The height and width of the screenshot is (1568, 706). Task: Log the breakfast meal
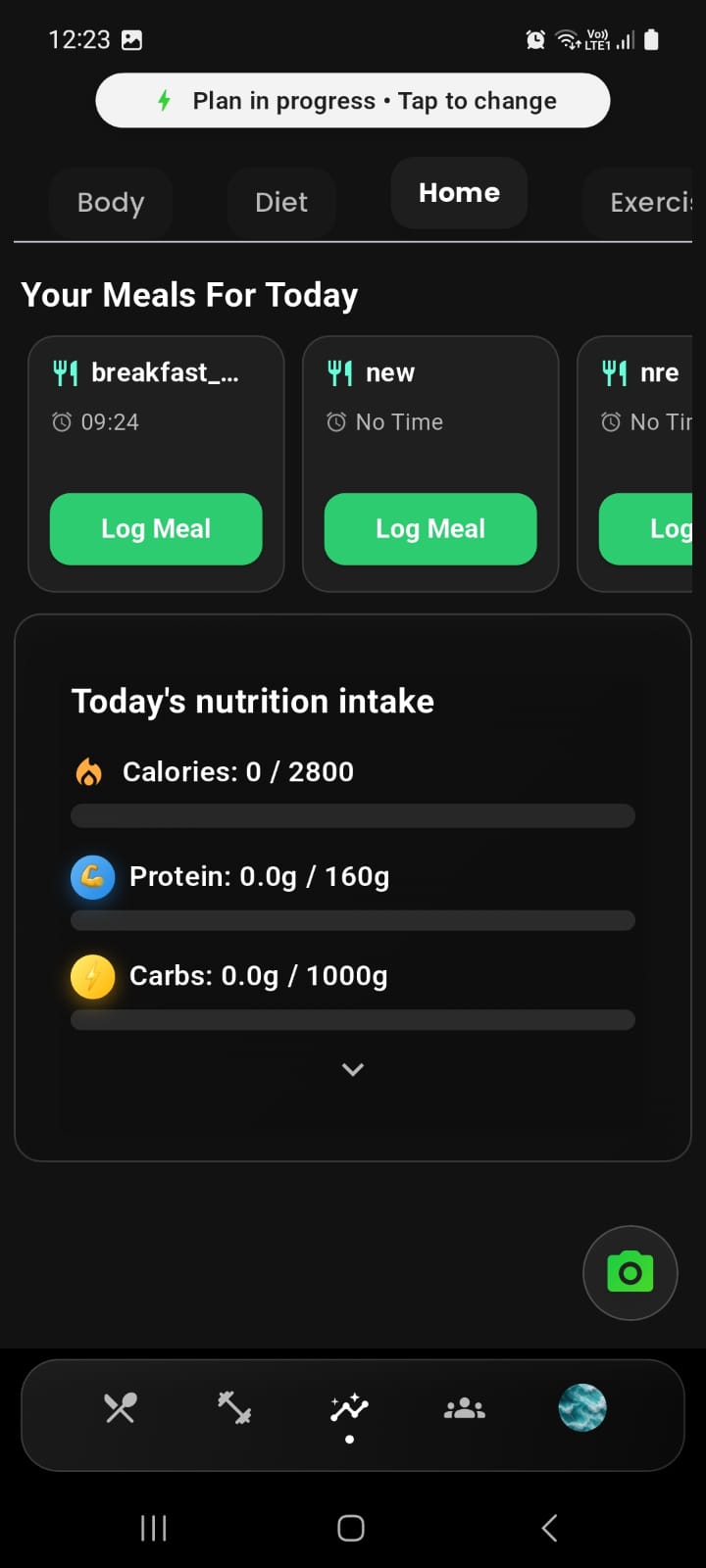click(x=156, y=529)
